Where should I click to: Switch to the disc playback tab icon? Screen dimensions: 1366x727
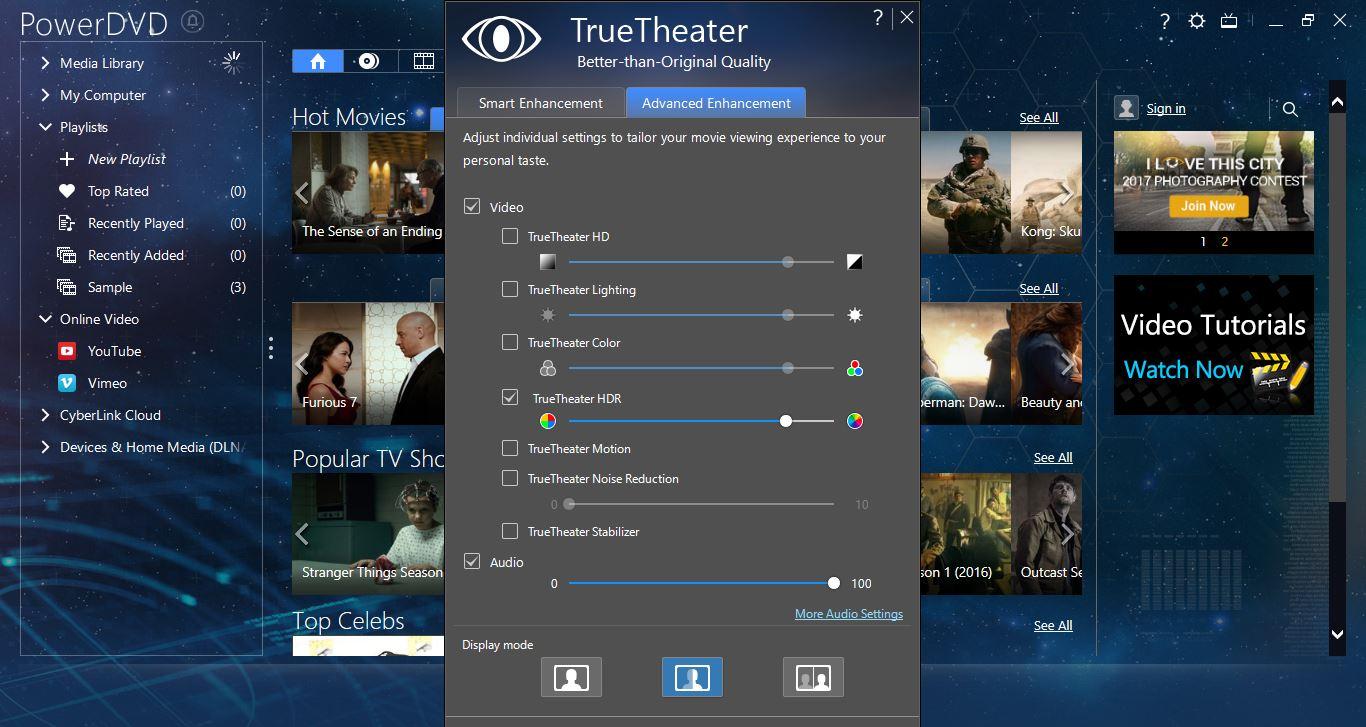pos(369,61)
